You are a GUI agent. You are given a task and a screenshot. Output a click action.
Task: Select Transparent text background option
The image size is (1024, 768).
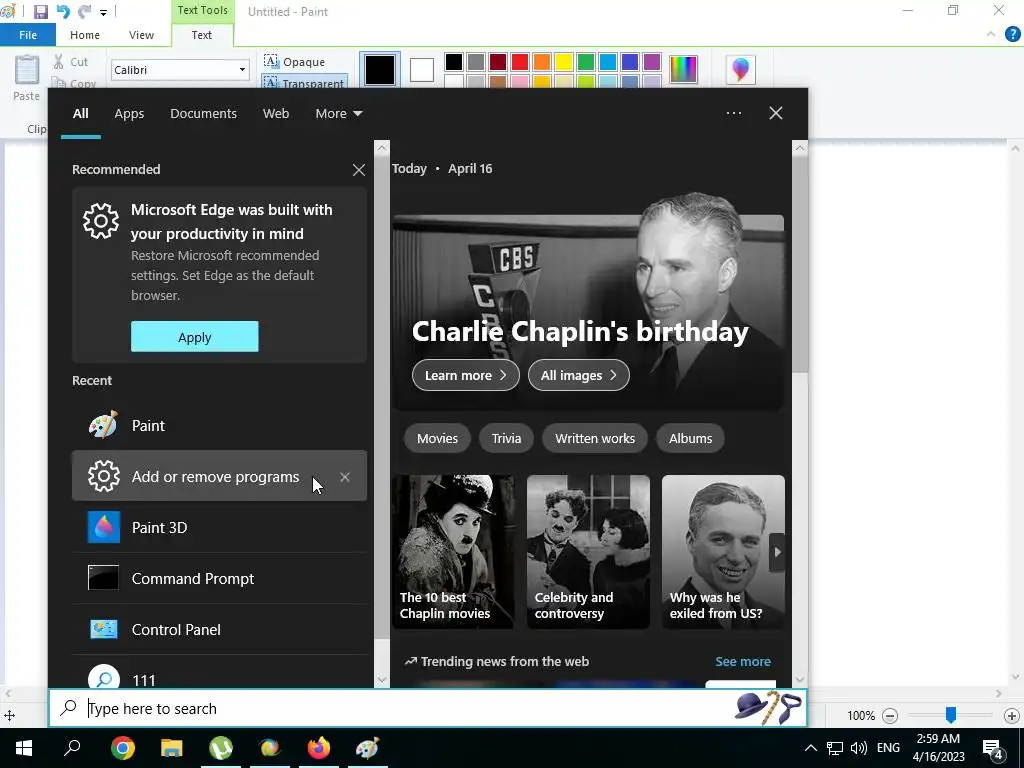pyautogui.click(x=304, y=83)
